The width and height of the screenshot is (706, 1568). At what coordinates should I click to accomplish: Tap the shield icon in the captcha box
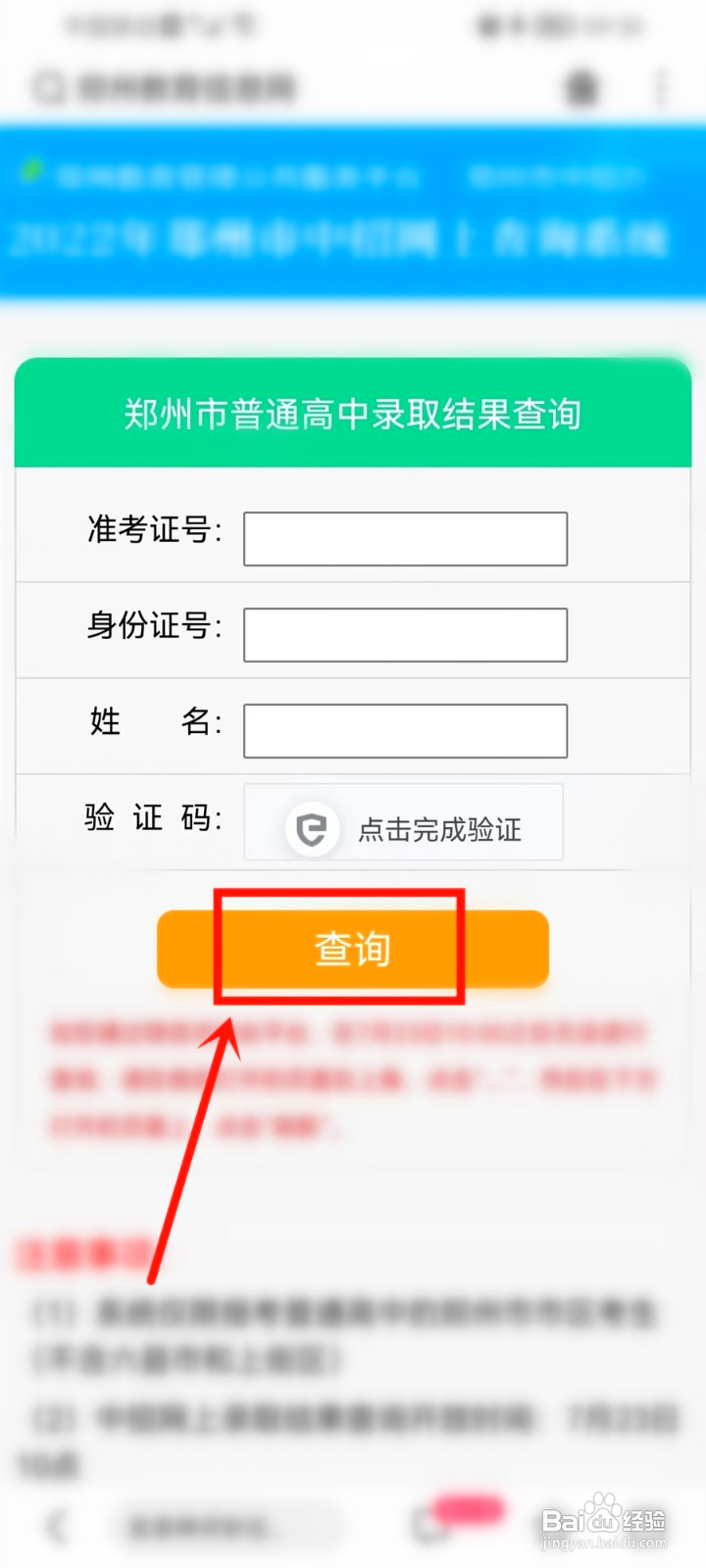(x=312, y=829)
